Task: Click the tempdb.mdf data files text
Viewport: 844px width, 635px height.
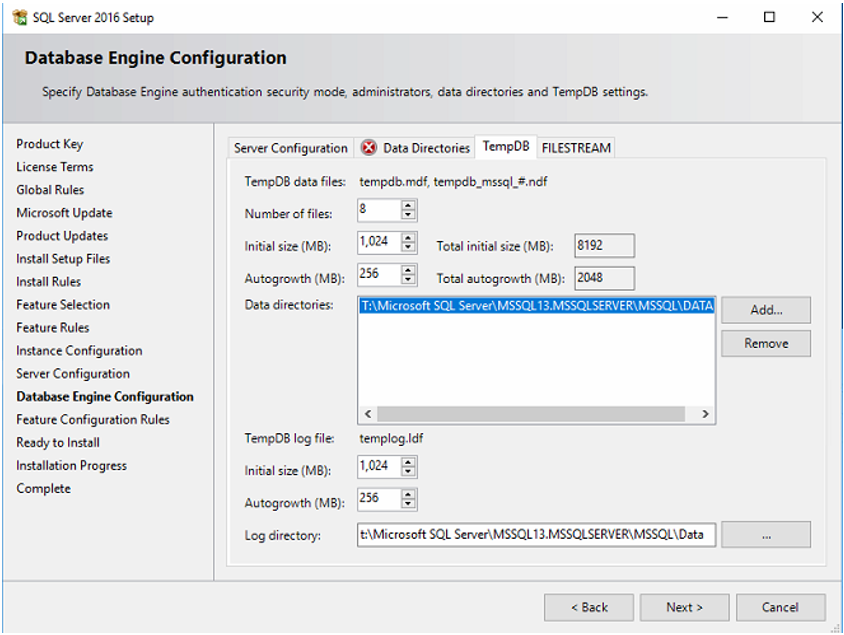Action: point(453,182)
